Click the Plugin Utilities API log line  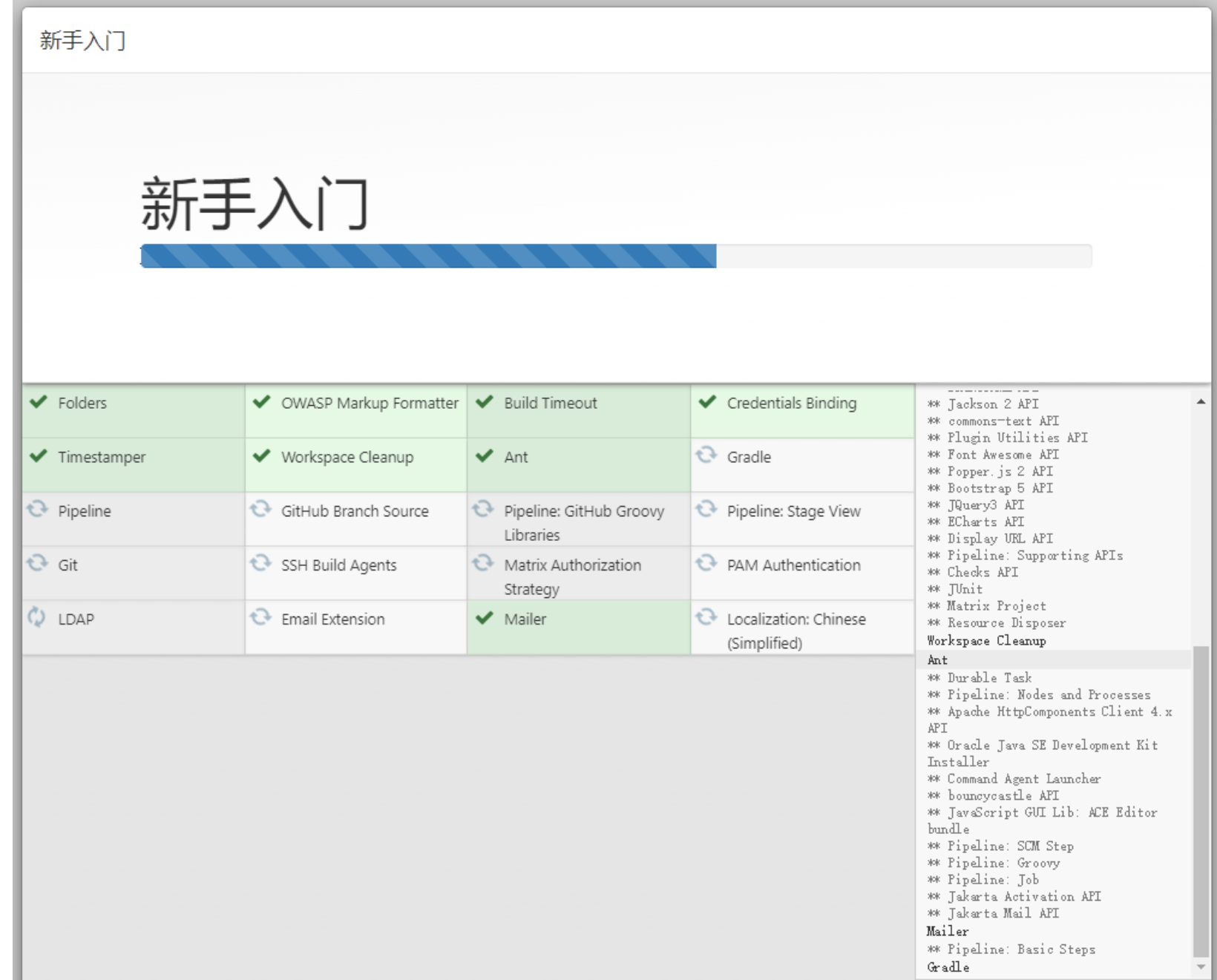click(x=1008, y=438)
